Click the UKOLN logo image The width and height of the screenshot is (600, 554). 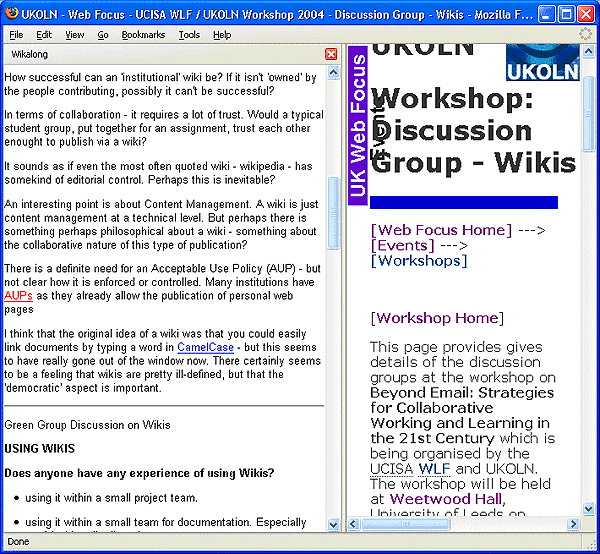point(543,62)
